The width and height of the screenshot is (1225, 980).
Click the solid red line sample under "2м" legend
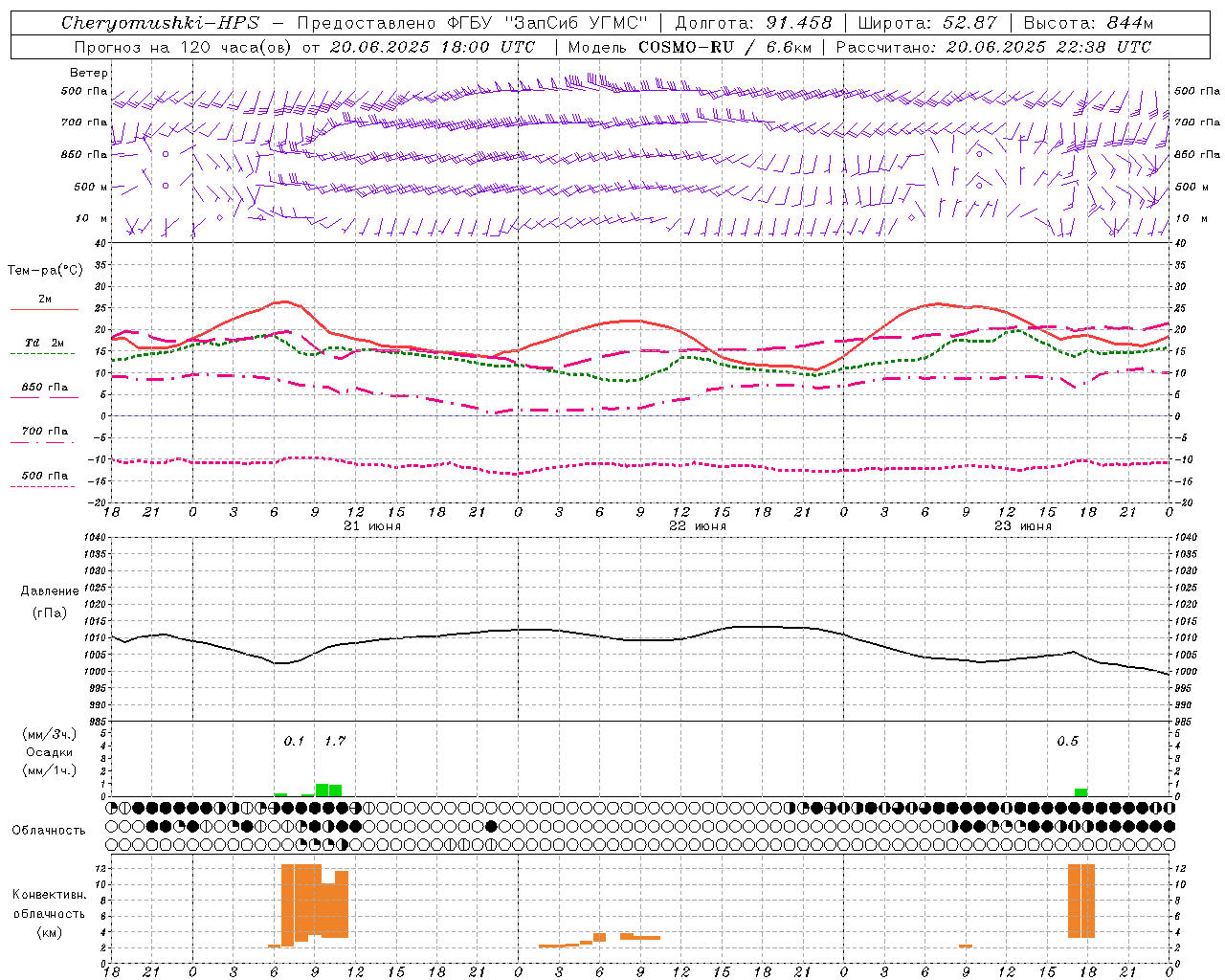44,310
